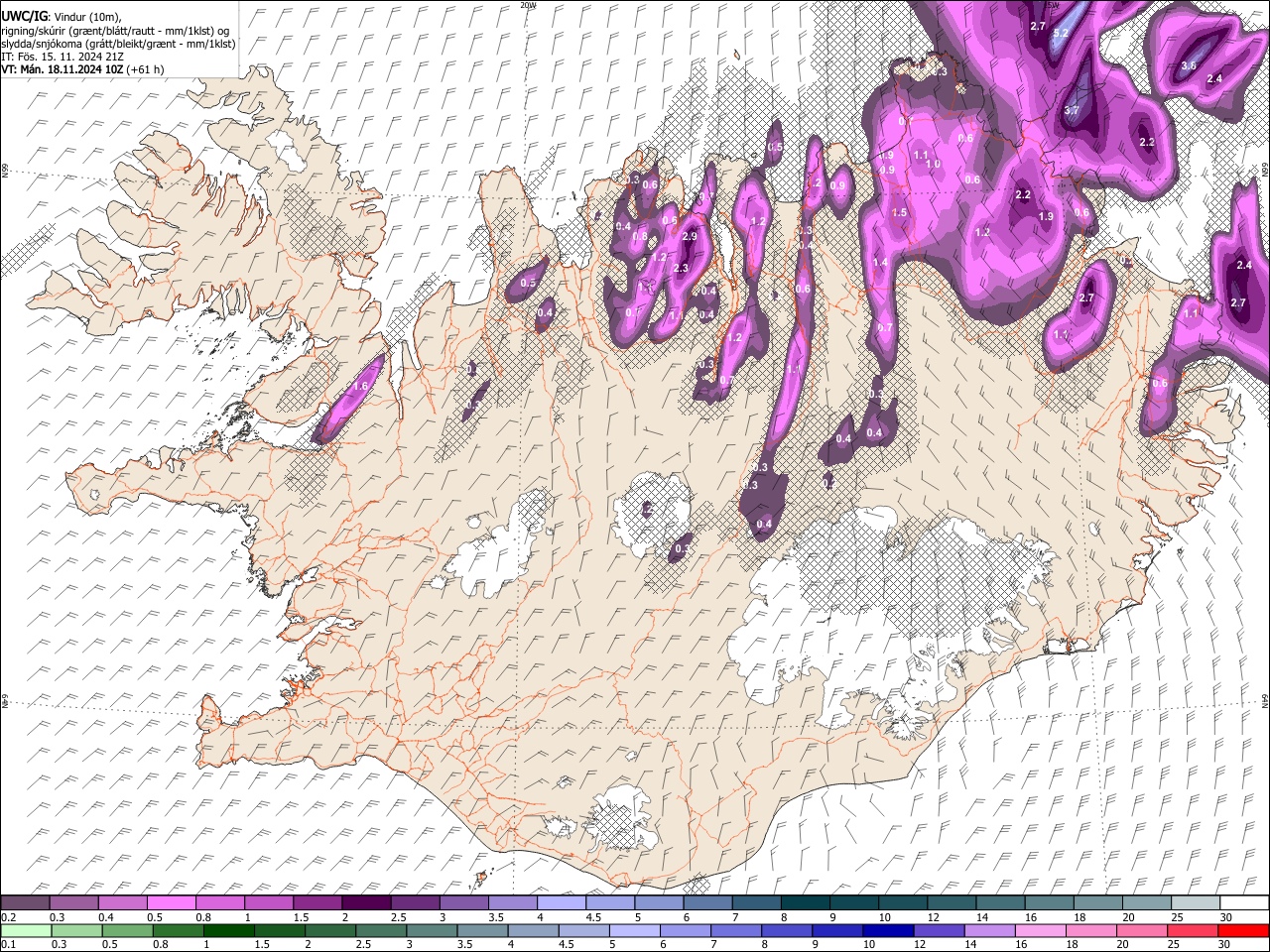This screenshot has height=952, width=1270.
Task: Select the light lavender 4 swatch in upper legend
Action: (x=562, y=902)
